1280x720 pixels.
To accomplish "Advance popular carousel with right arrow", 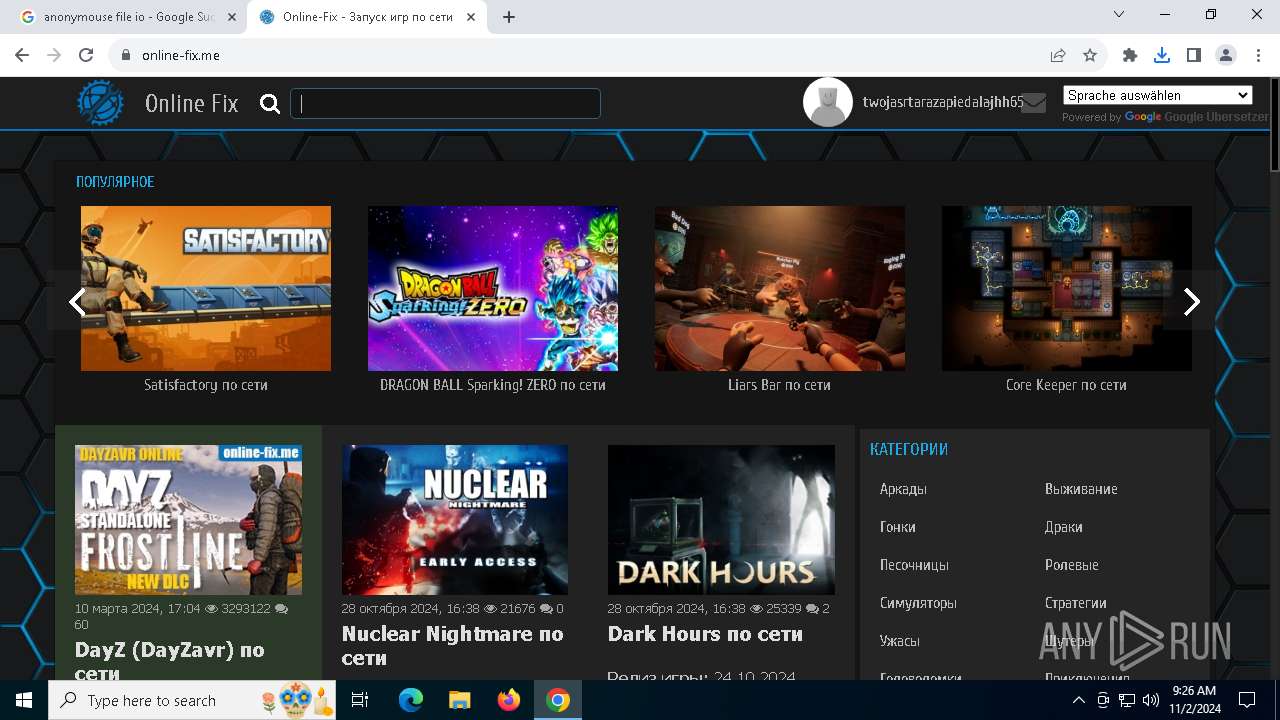I will [x=1191, y=302].
